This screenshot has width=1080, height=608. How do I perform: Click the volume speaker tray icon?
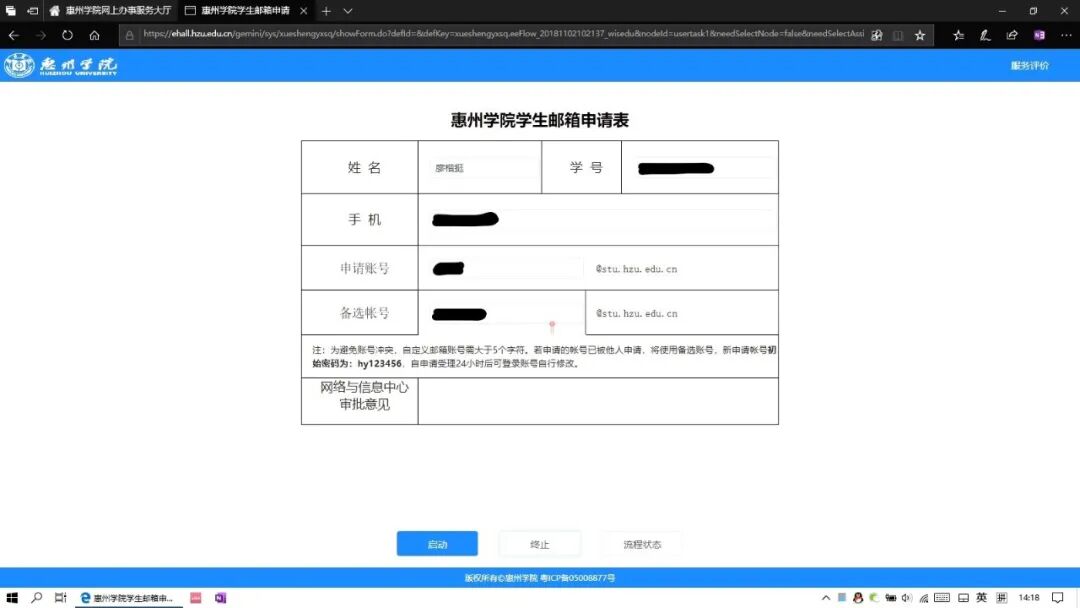coord(906,598)
